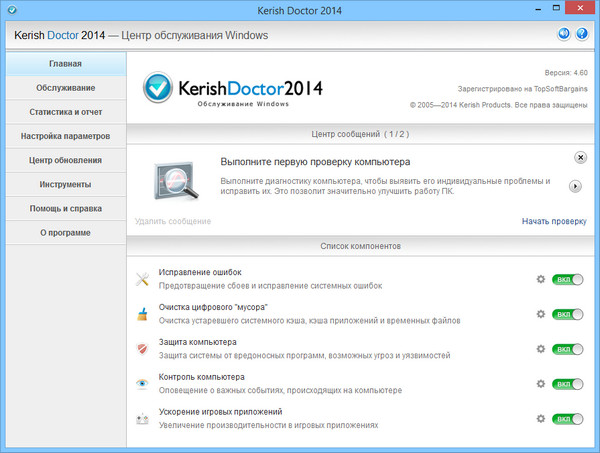Toggle off Очистка цифрового мусора switch
The width and height of the screenshot is (600, 453).
tap(567, 314)
